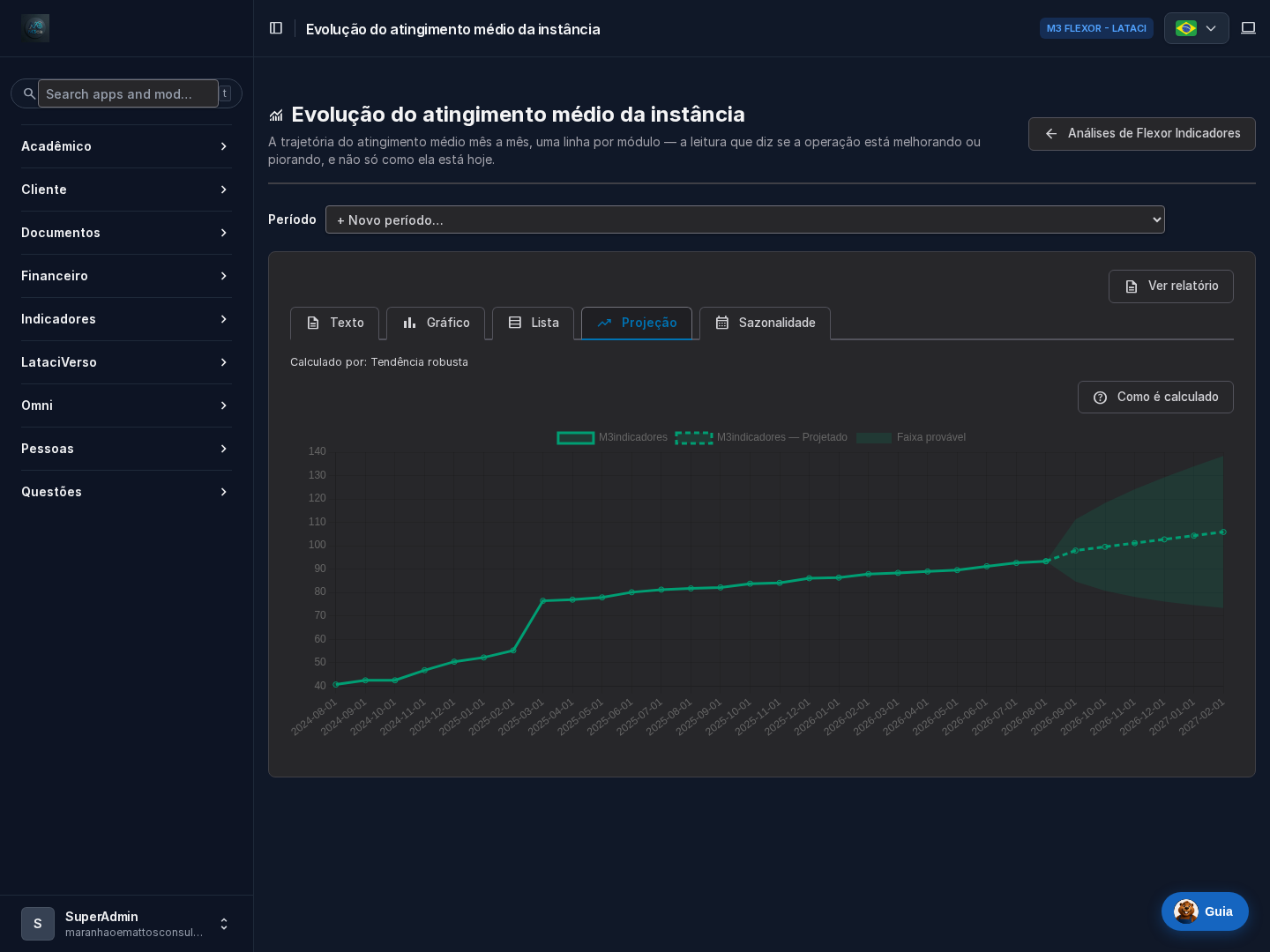
Task: Click the final projected point at 2027-02-01
Action: pyautogui.click(x=1223, y=532)
